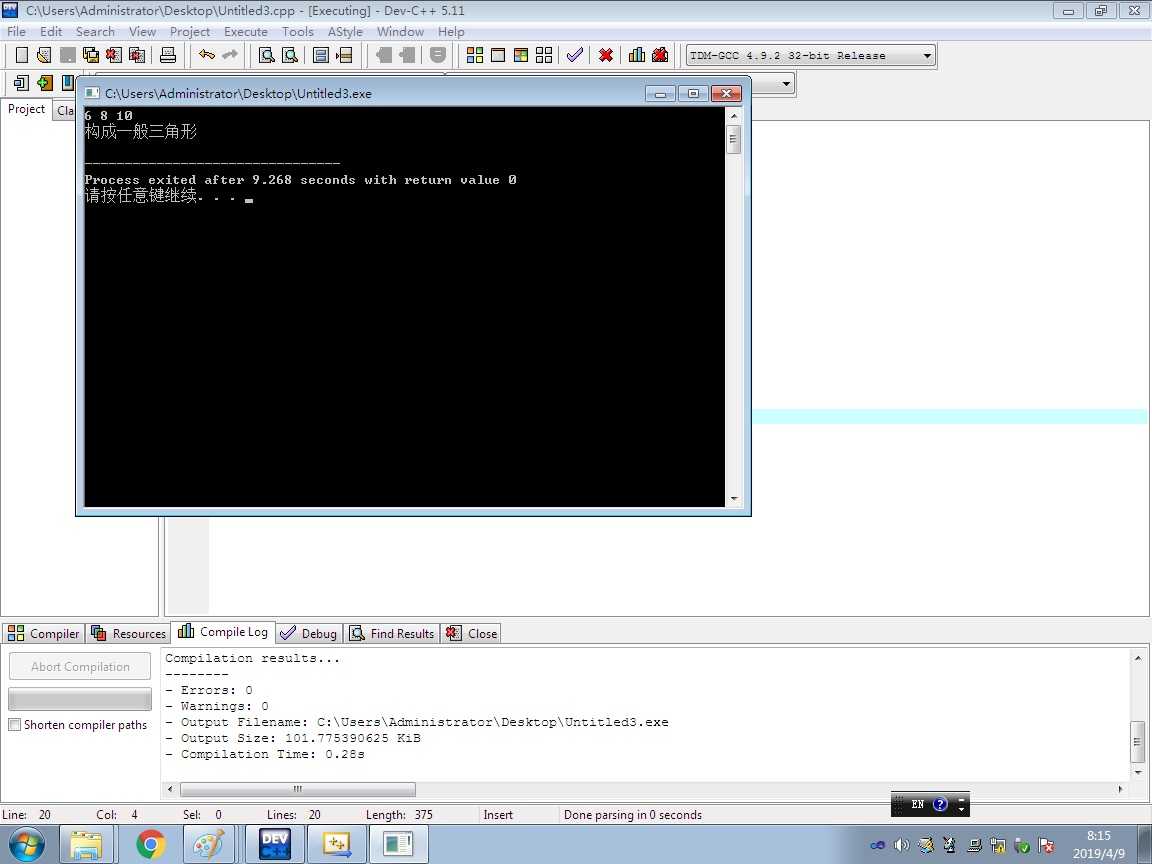The image size is (1152, 864).
Task: Click the compilation progress bar
Action: (x=80, y=699)
